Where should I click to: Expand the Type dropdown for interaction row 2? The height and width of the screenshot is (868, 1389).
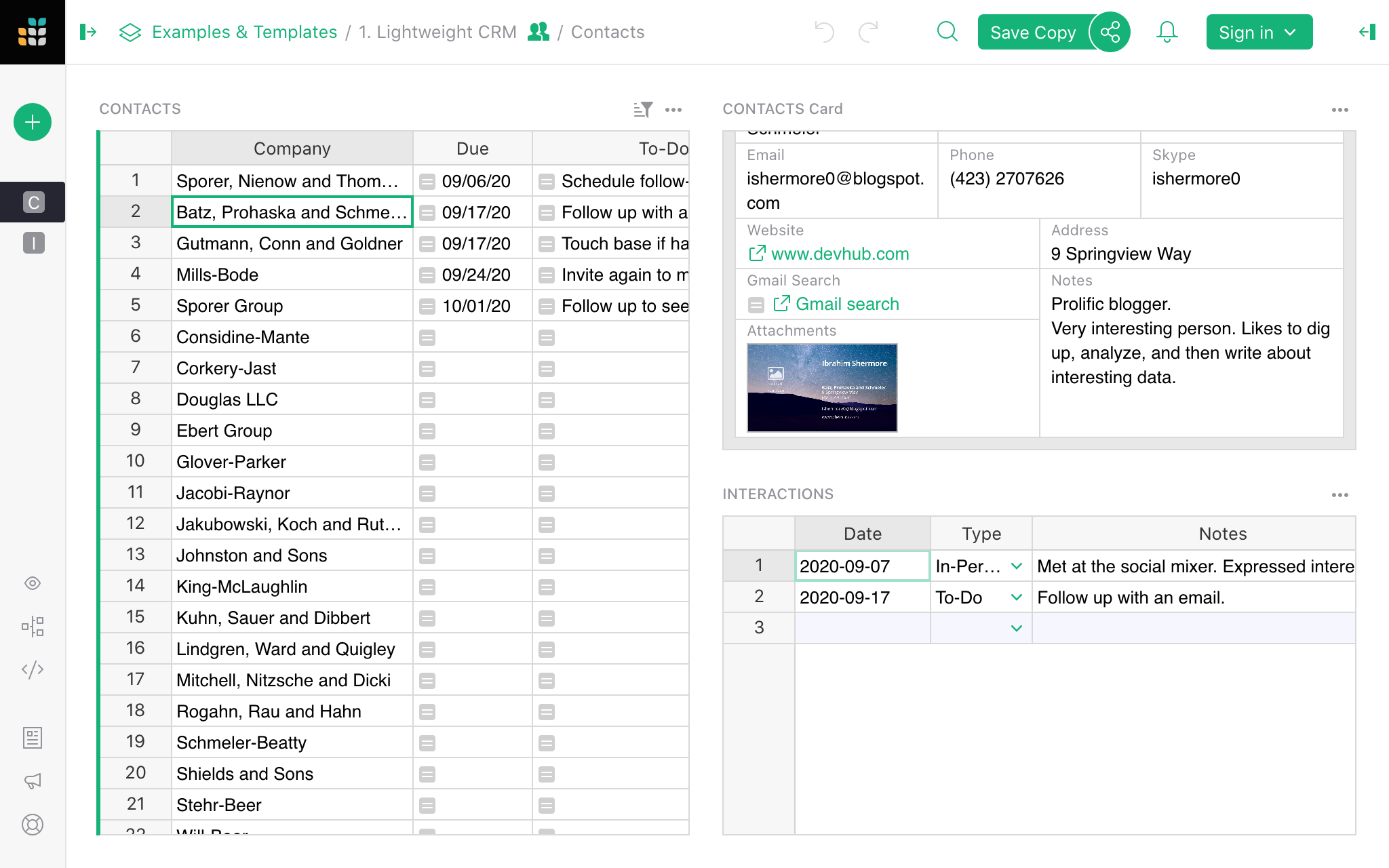[1016, 597]
